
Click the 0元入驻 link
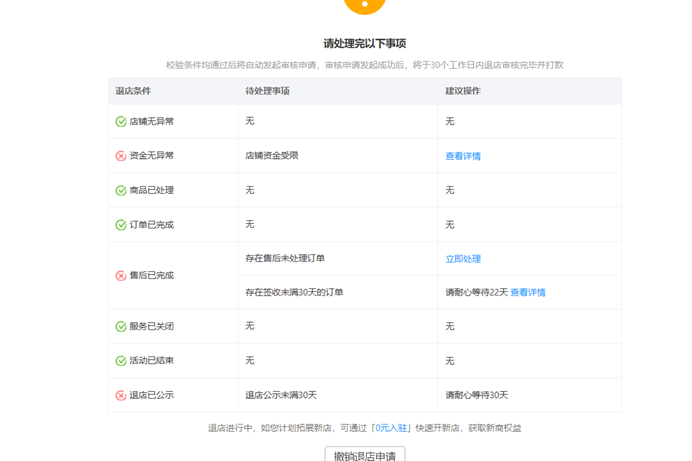pos(392,428)
